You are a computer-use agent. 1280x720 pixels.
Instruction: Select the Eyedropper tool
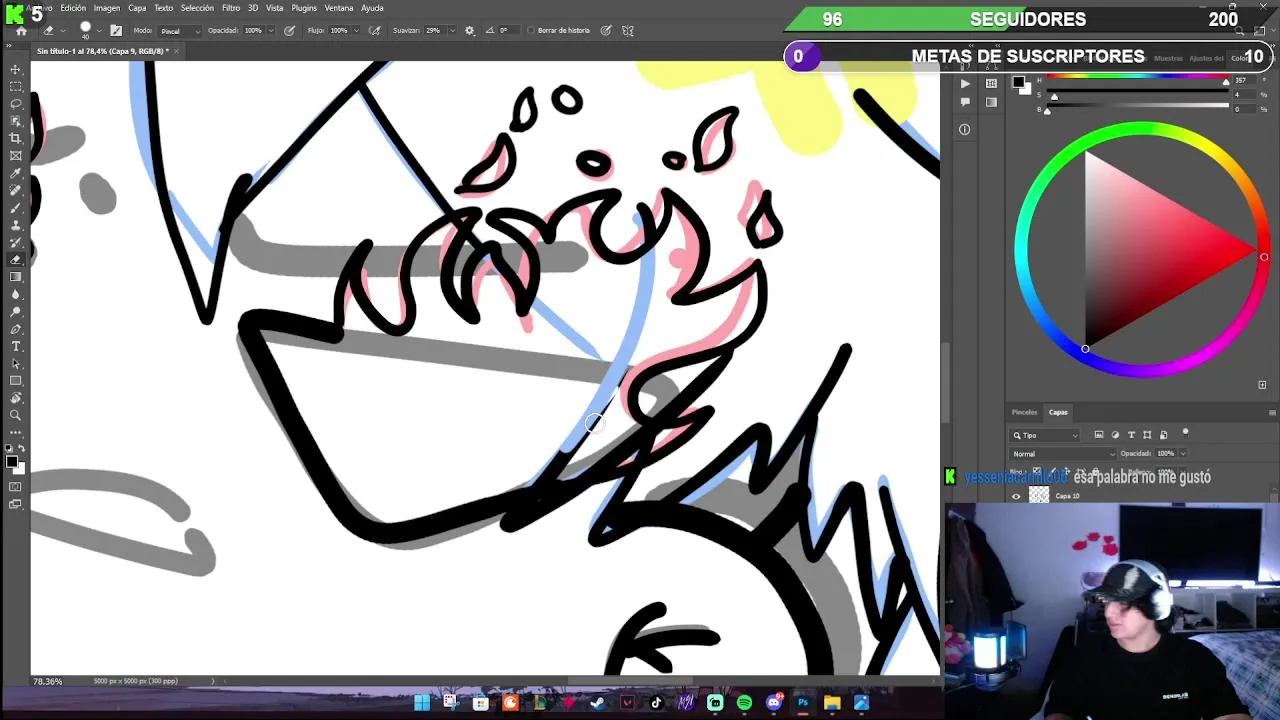(16, 173)
